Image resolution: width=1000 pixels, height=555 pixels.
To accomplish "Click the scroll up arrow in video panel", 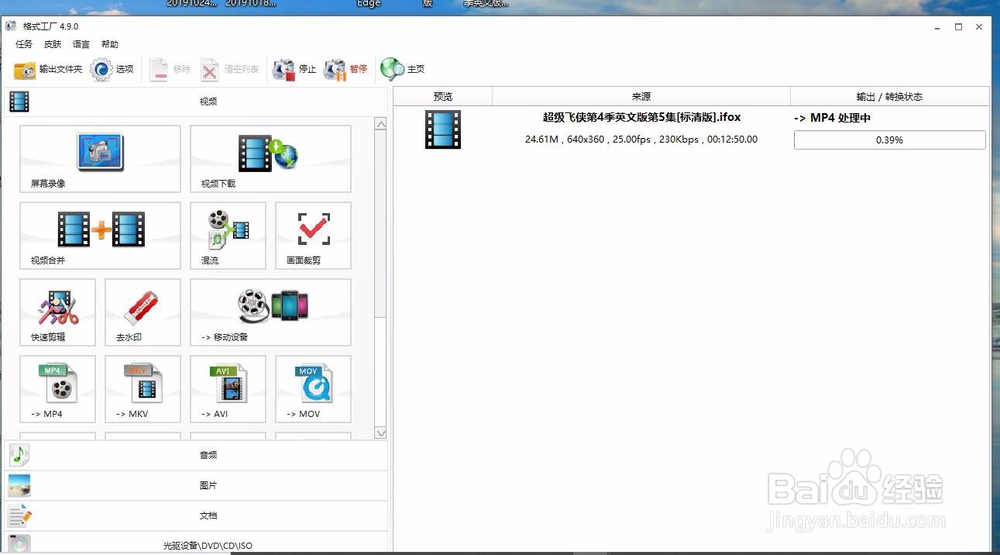I will 381,124.
